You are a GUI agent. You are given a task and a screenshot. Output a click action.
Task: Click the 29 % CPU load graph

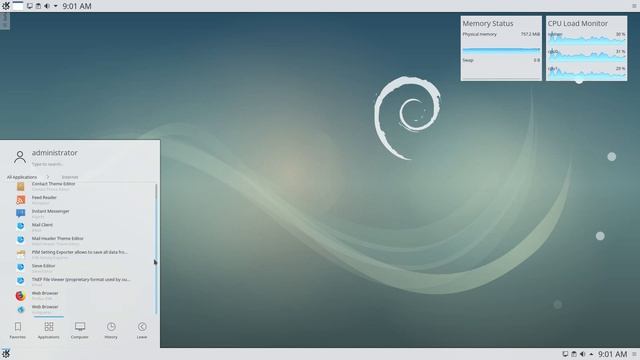coord(587,73)
